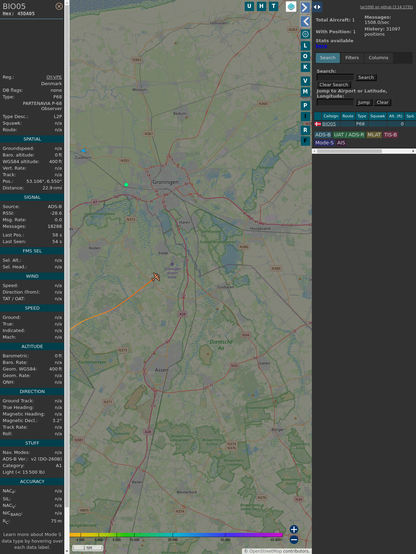Click the R button on map

305,130
